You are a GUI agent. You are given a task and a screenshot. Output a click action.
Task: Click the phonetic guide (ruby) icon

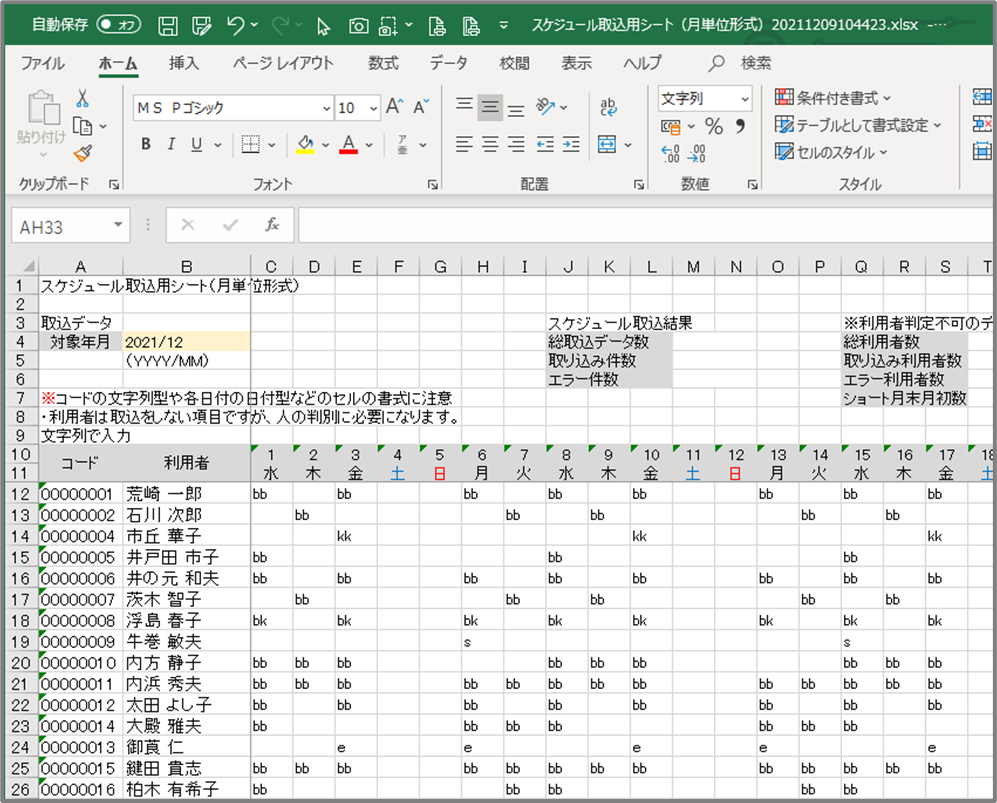click(x=402, y=144)
